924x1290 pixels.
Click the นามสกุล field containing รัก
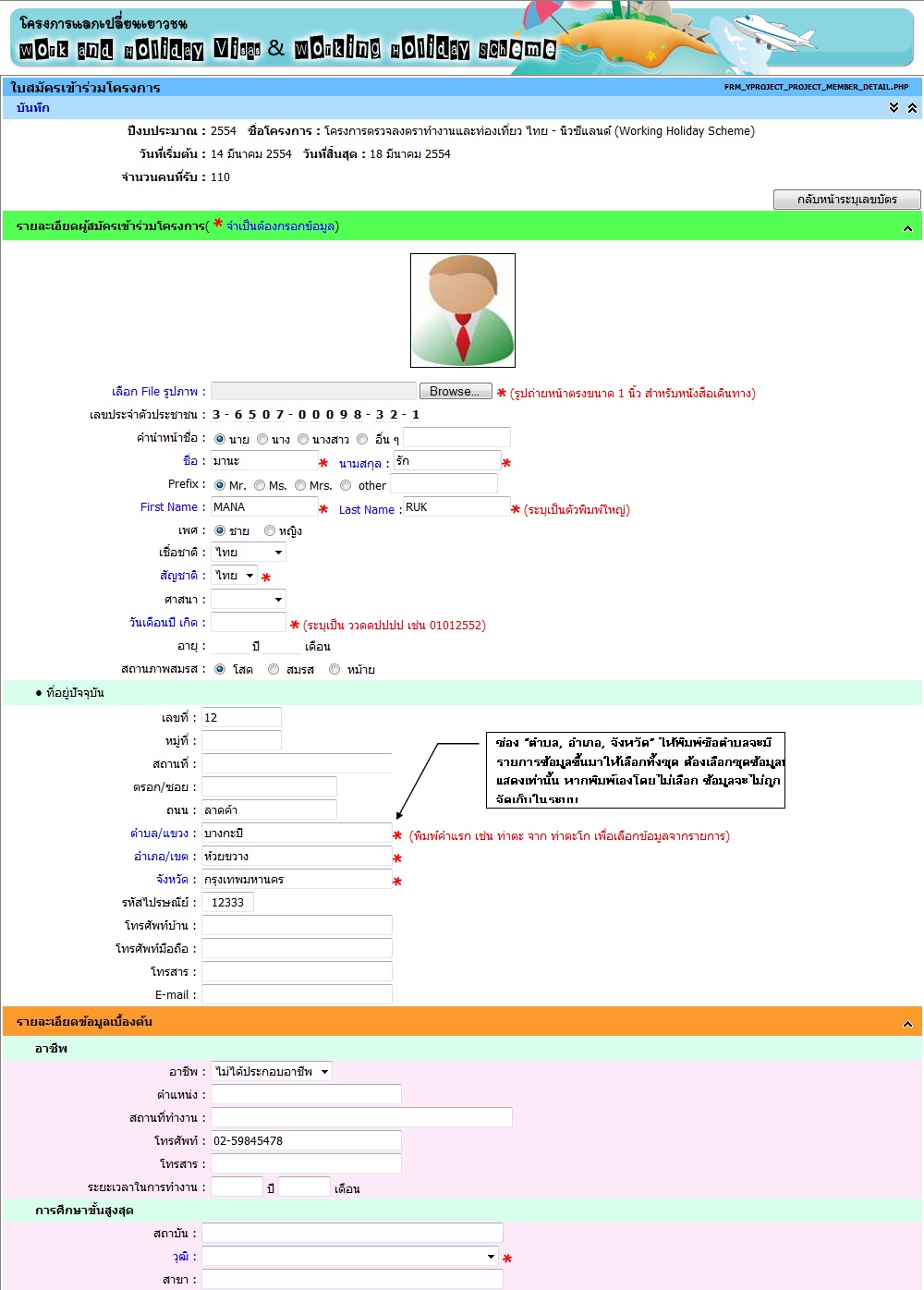[447, 460]
